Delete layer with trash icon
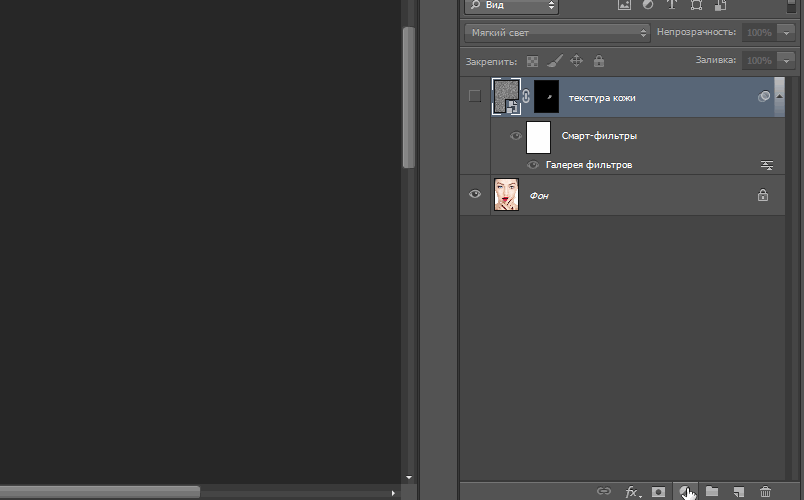 766,491
